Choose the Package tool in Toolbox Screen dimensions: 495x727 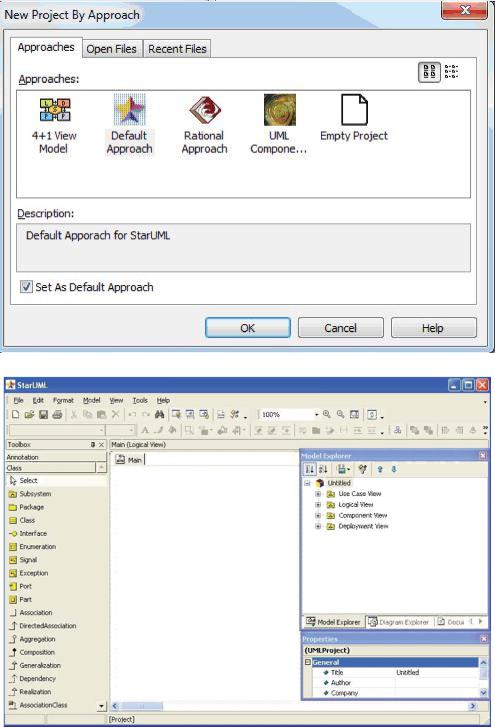coord(26,507)
